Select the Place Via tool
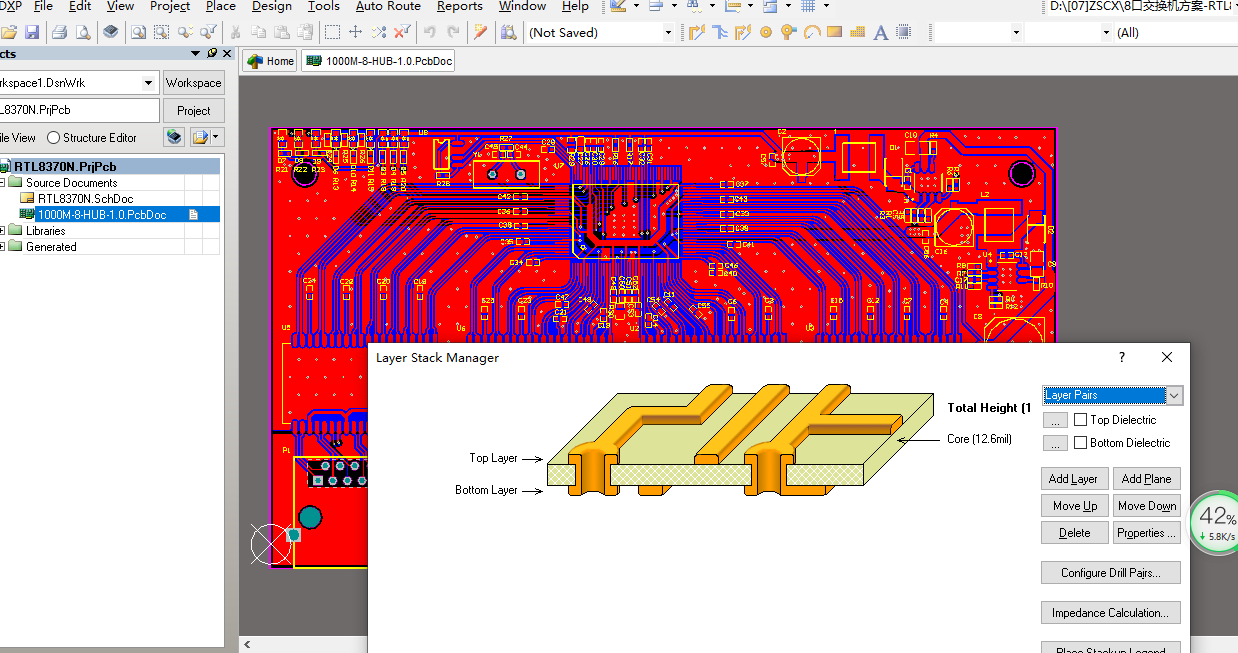The width and height of the screenshot is (1238, 653). click(x=789, y=32)
